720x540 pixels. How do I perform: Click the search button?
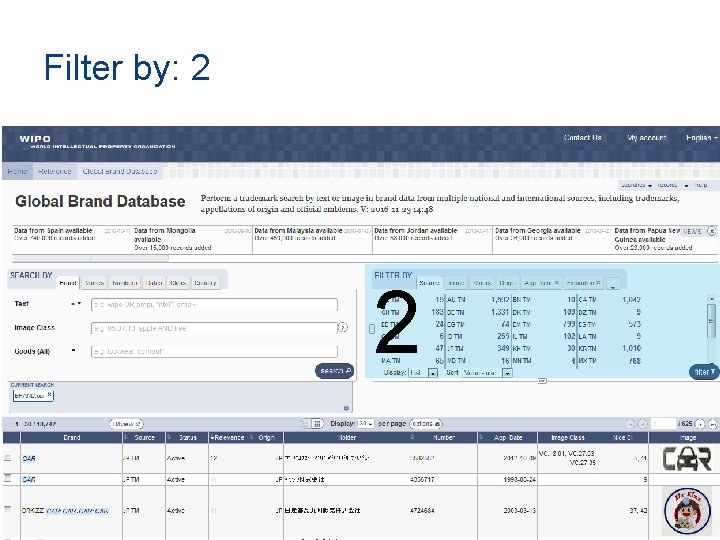pyautogui.click(x=335, y=371)
